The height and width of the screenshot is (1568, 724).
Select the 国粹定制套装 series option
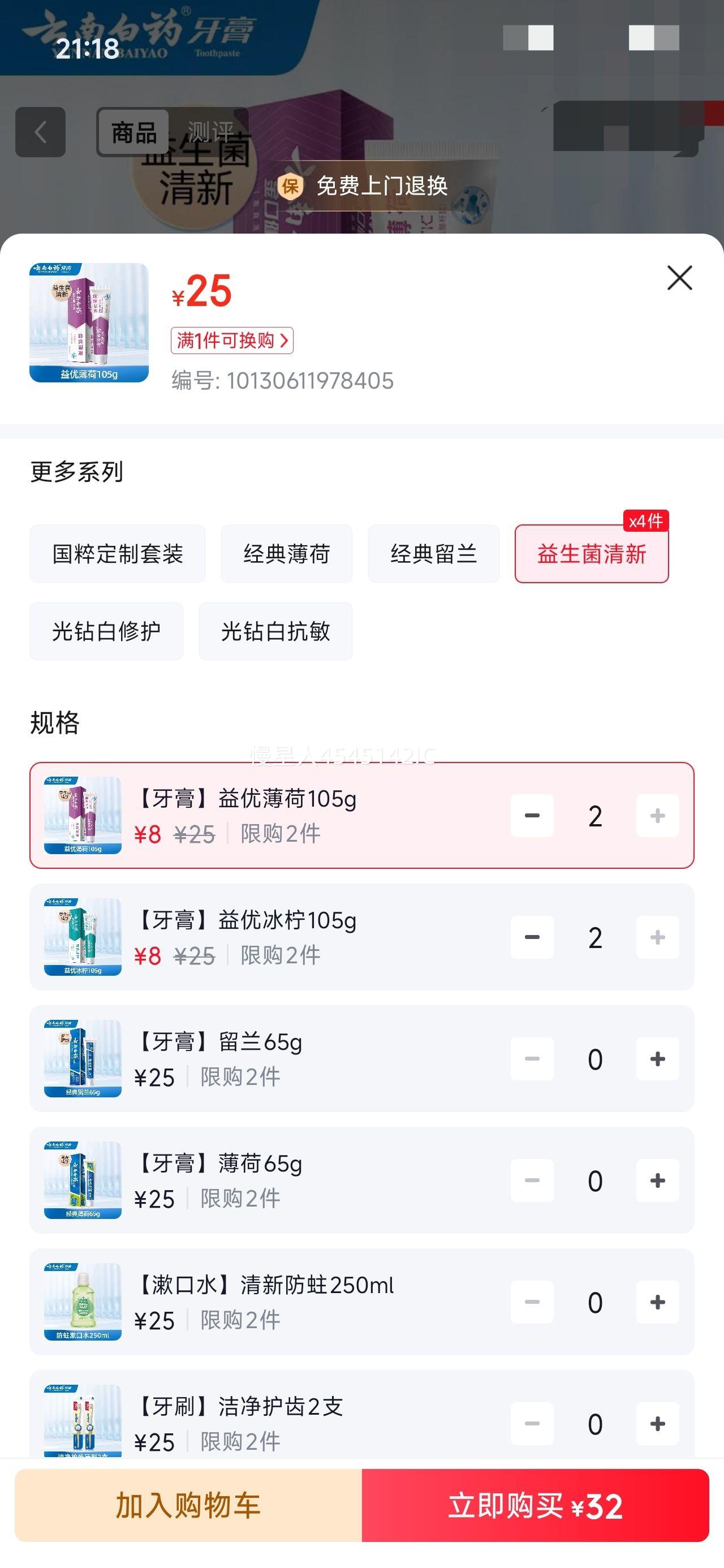tap(118, 554)
